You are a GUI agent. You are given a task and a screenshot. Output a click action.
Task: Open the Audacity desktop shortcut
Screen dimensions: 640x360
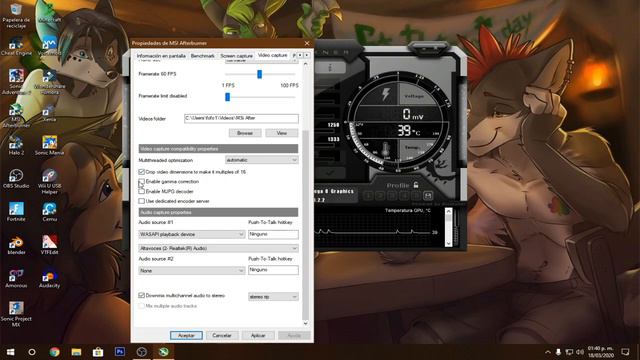tap(49, 278)
